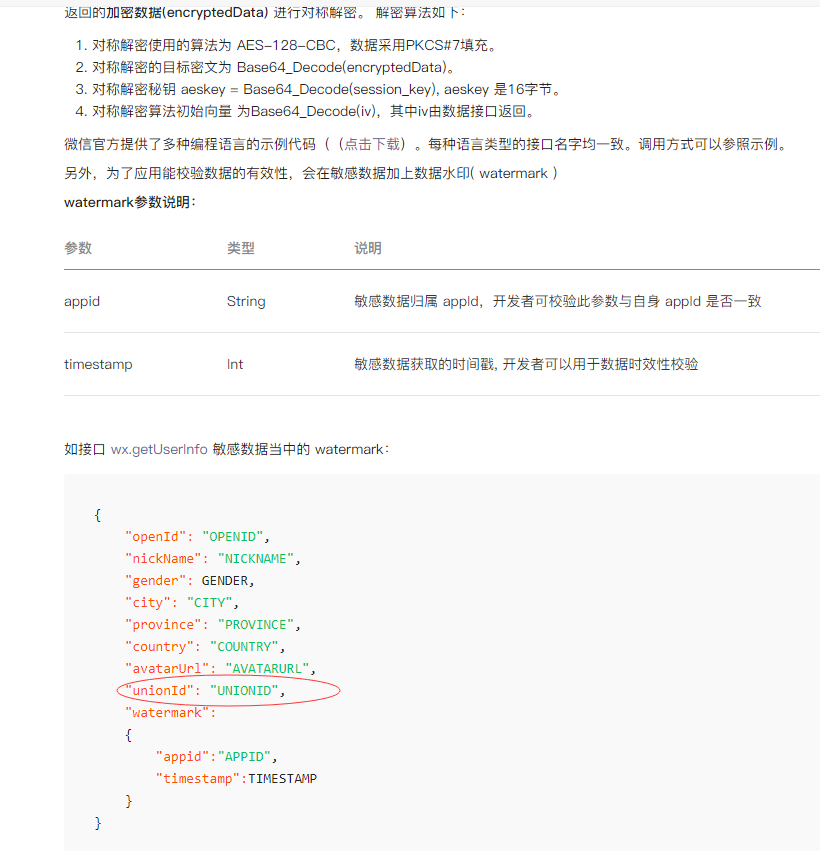820x851 pixels.
Task: Click the timestamp description text in table
Action: 526,364
